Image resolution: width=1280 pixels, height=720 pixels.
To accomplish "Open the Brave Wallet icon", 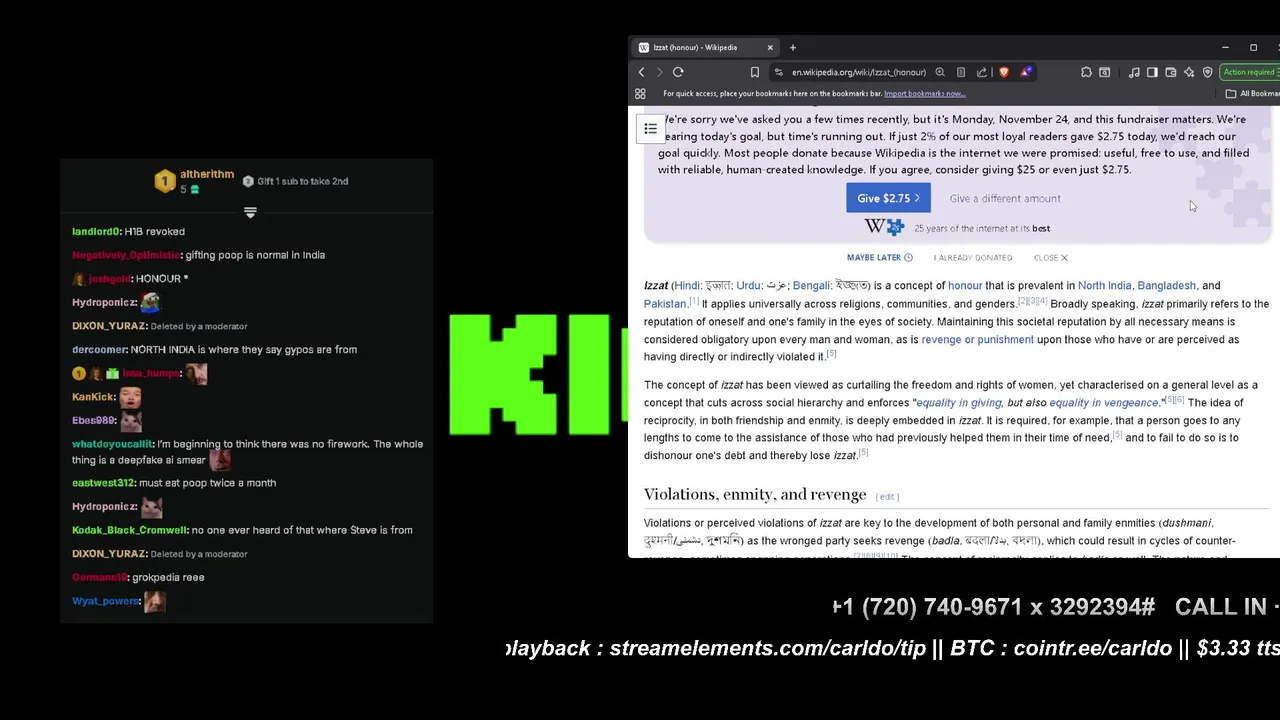I will [1171, 72].
